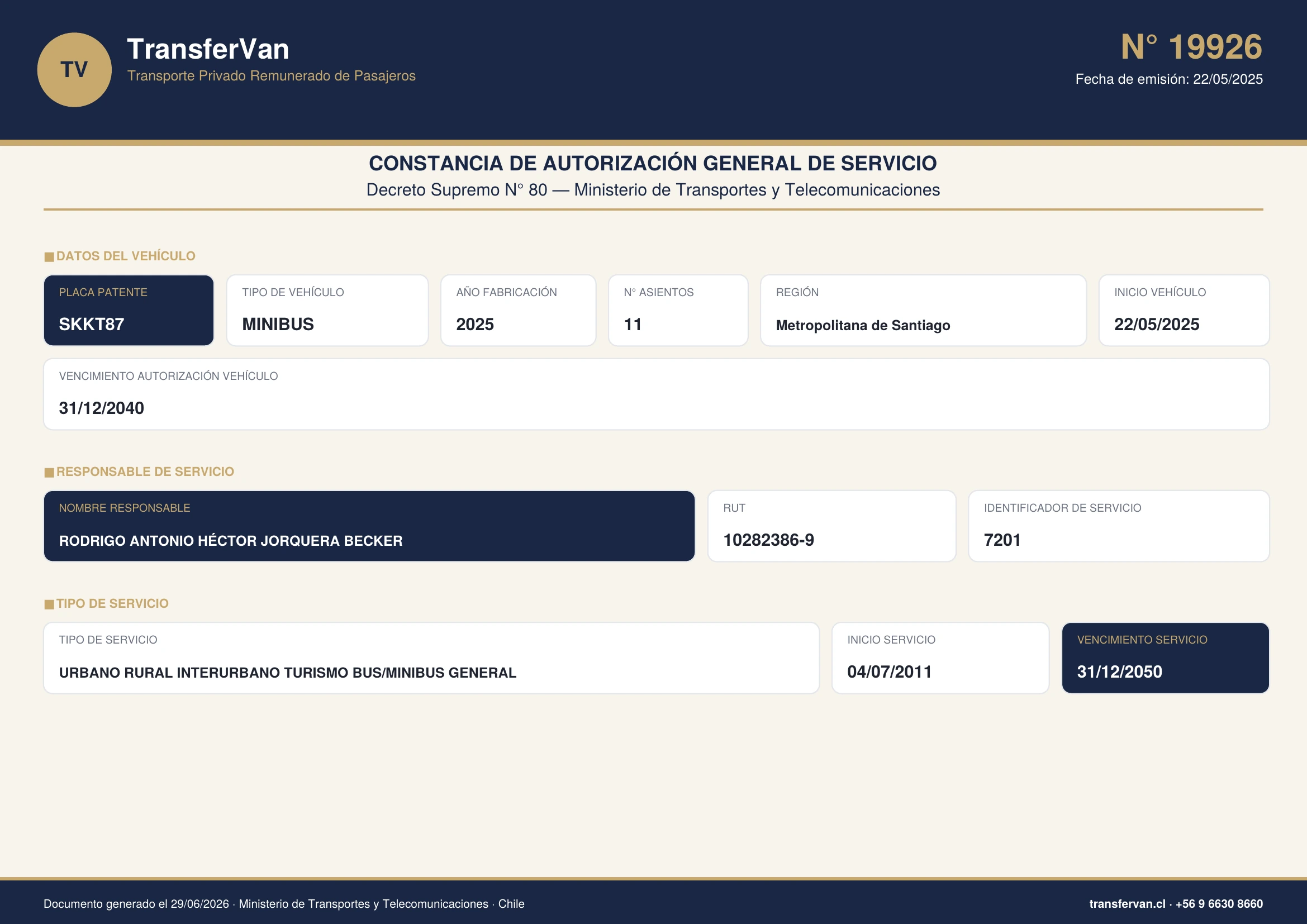Click the 'Tipo de Vehículo' label
Viewport: 1307px width, 924px height.
pos(293,292)
